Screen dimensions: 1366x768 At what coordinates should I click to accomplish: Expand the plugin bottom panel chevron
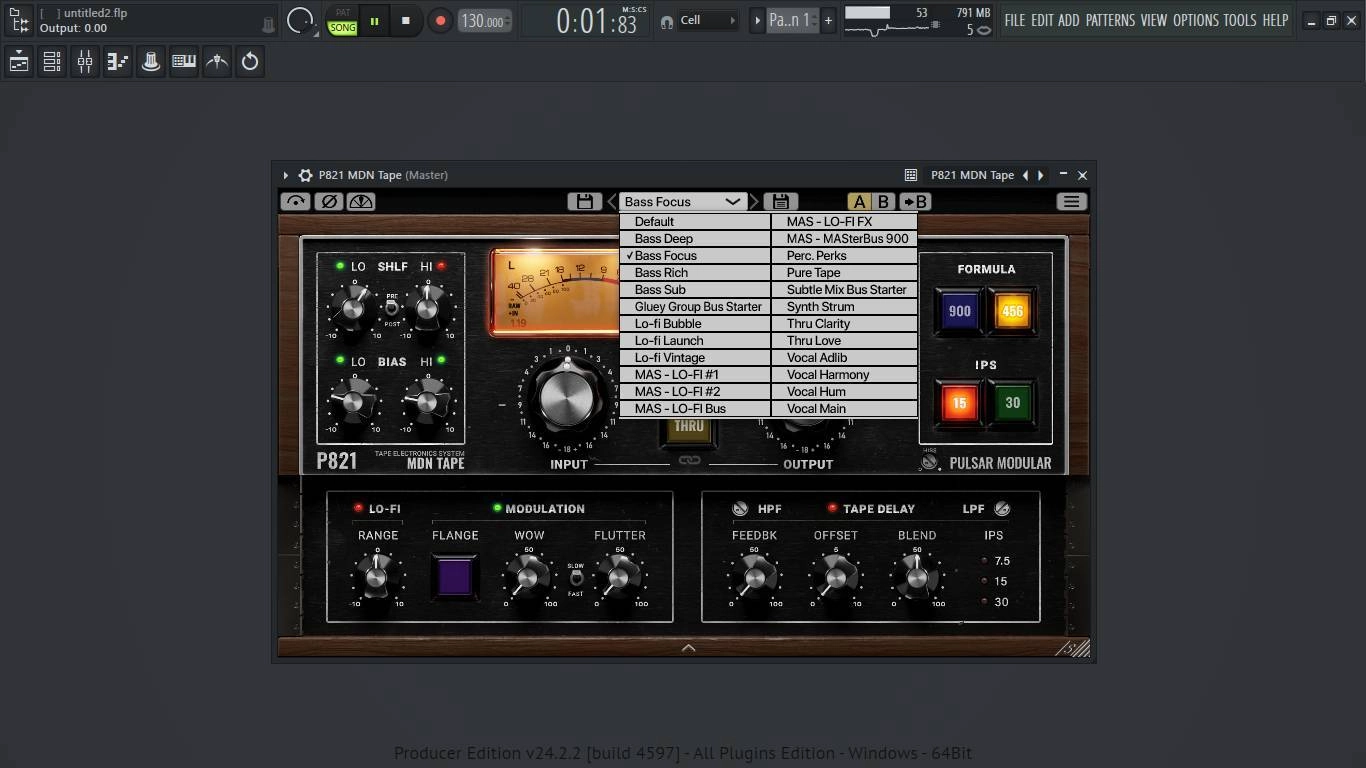click(x=688, y=648)
